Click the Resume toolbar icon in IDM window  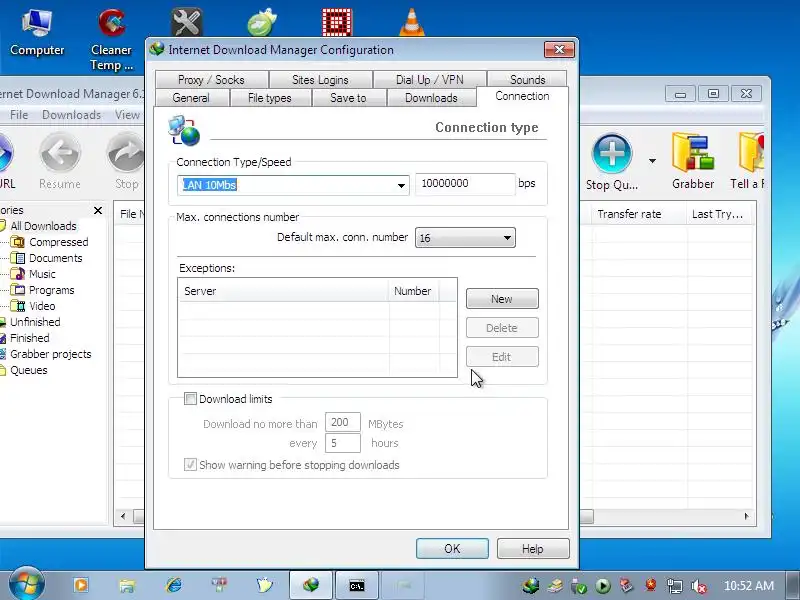pos(60,161)
